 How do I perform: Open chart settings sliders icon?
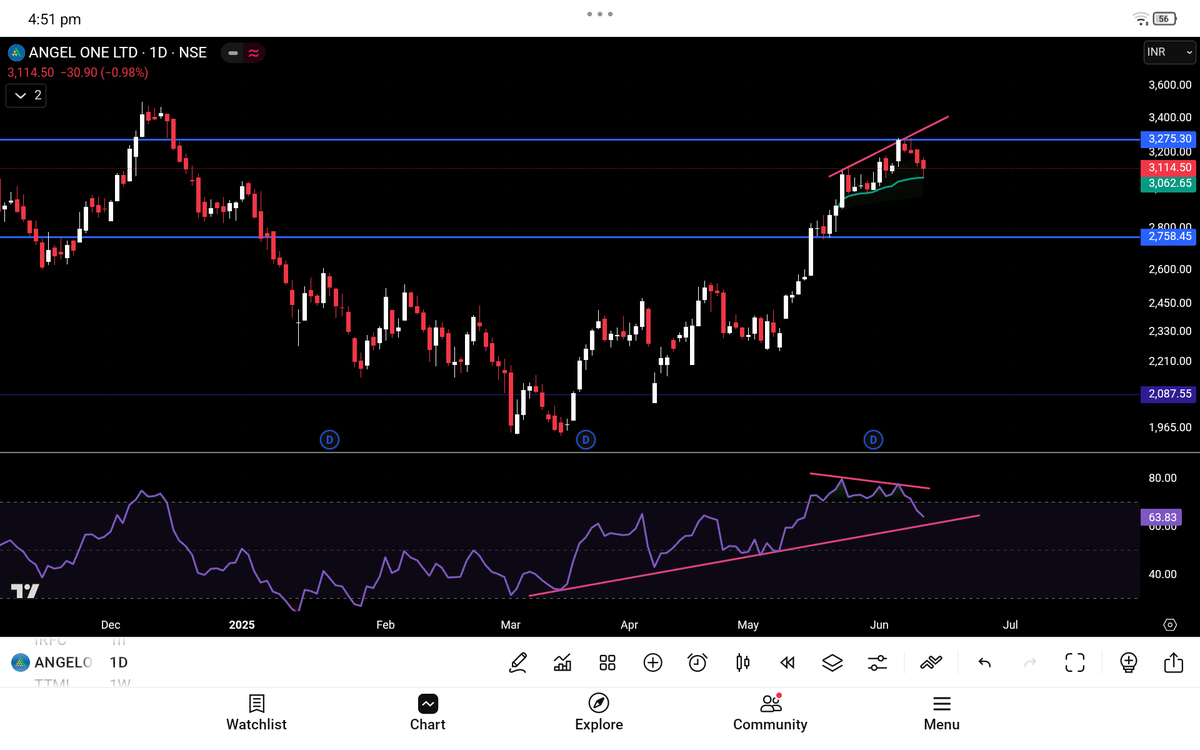pos(877,662)
